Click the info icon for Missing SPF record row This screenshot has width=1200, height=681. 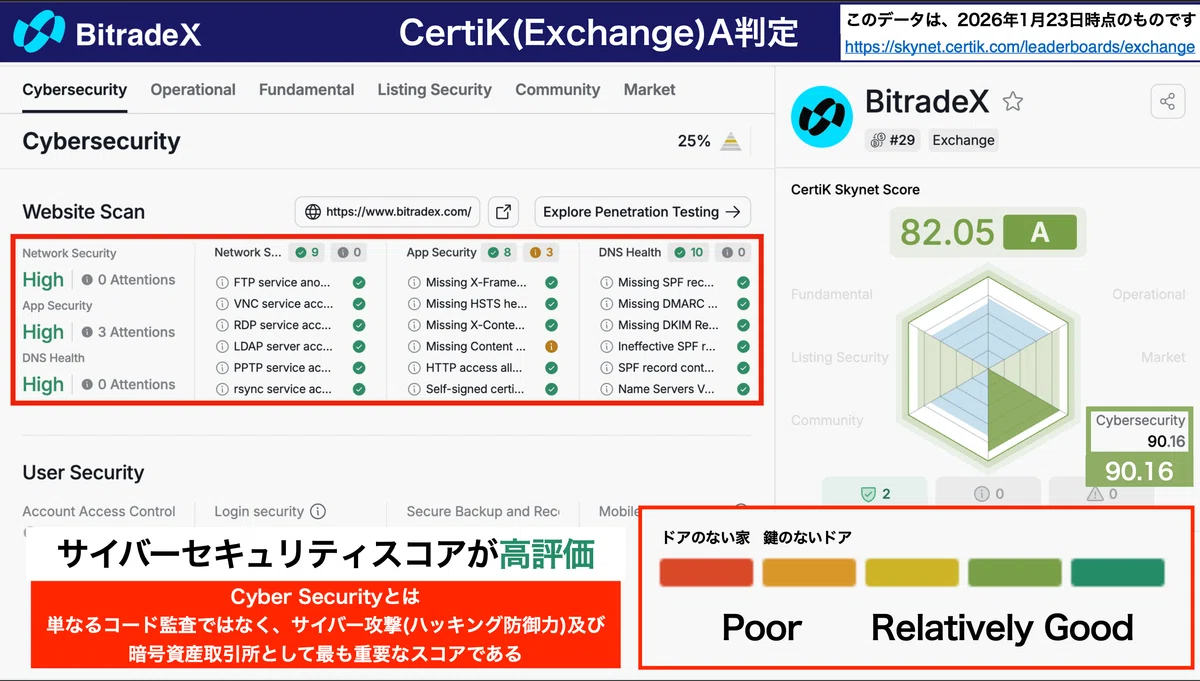point(606,283)
